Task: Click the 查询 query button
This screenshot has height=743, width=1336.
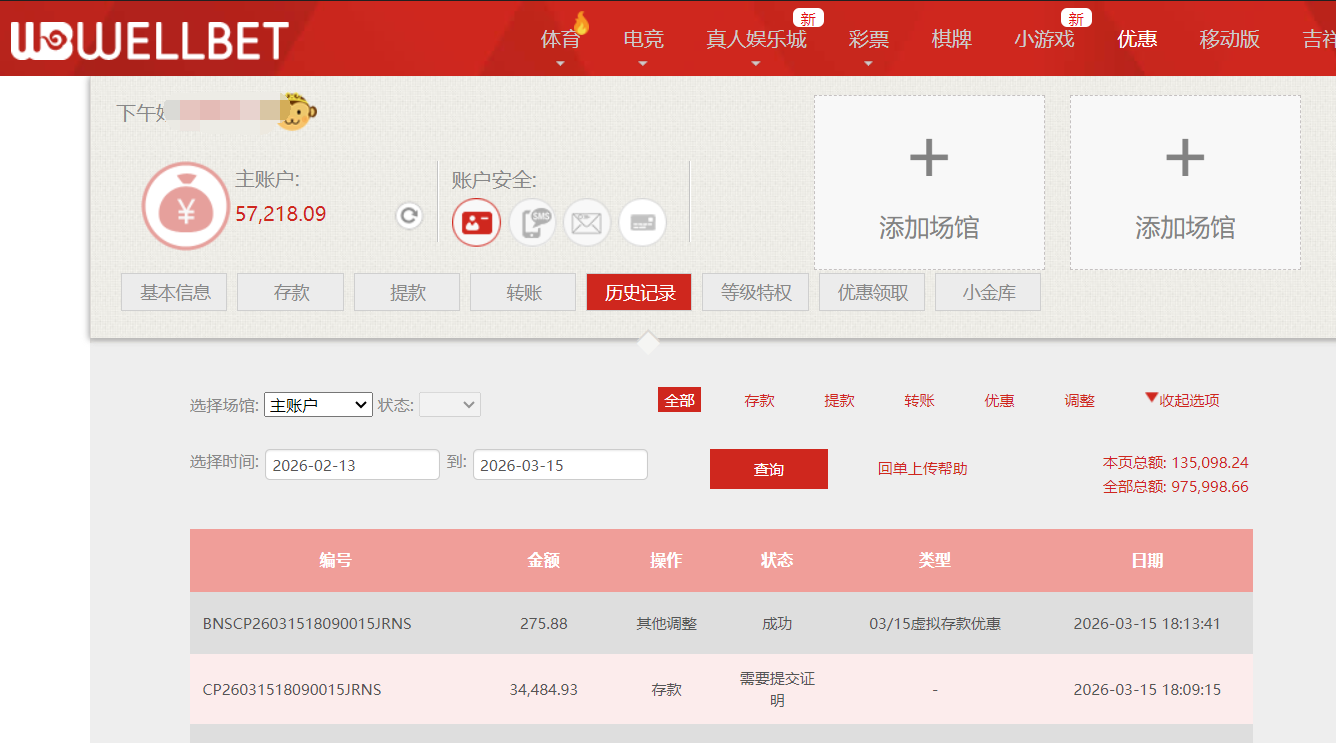Action: 768,468
